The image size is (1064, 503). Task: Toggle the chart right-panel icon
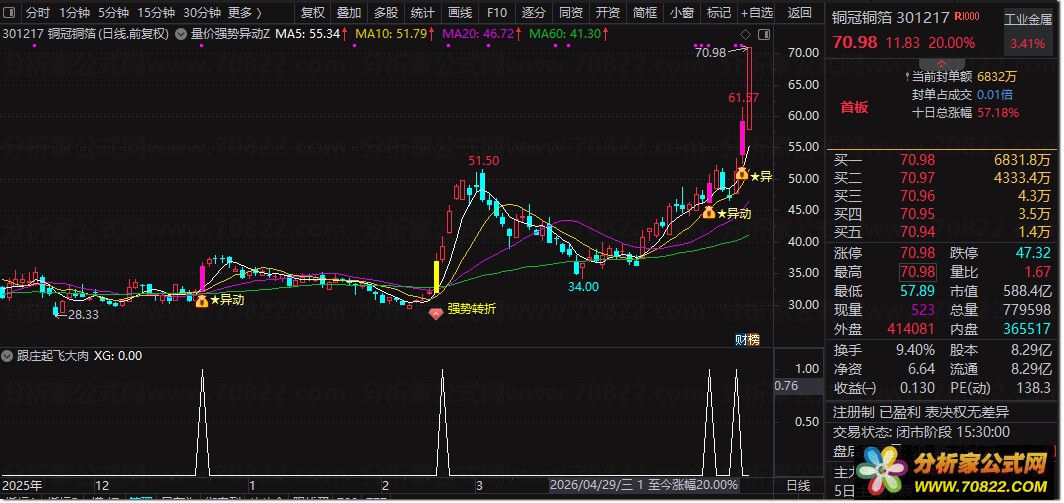[764, 34]
